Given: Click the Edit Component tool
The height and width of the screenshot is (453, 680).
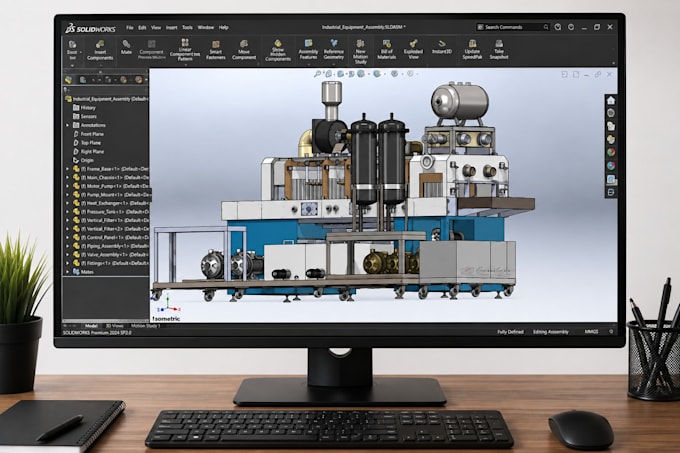Looking at the screenshot, I should tap(72, 50).
